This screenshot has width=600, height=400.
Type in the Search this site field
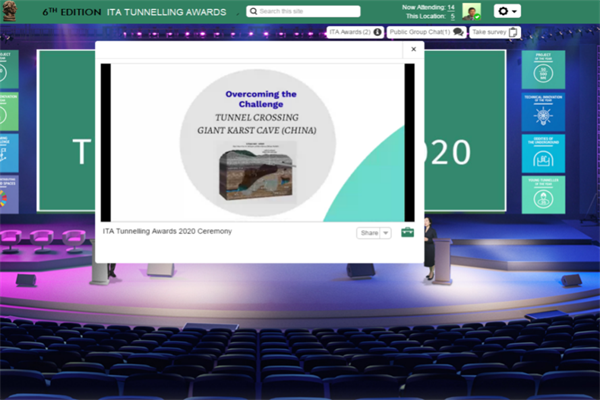316,12
